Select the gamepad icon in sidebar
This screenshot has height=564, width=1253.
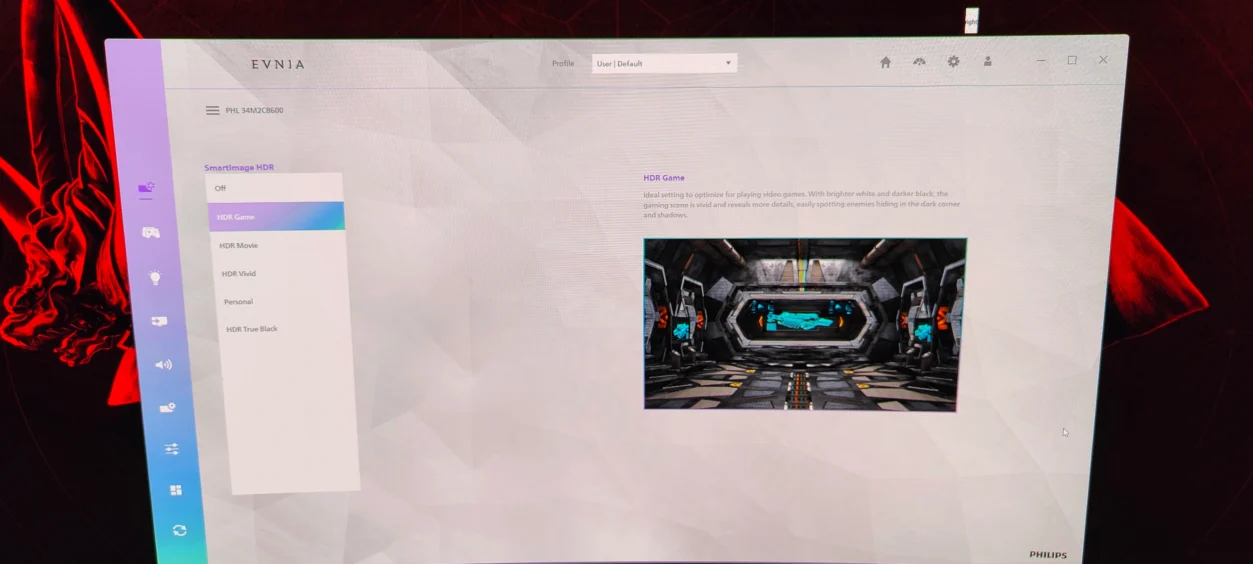point(151,233)
